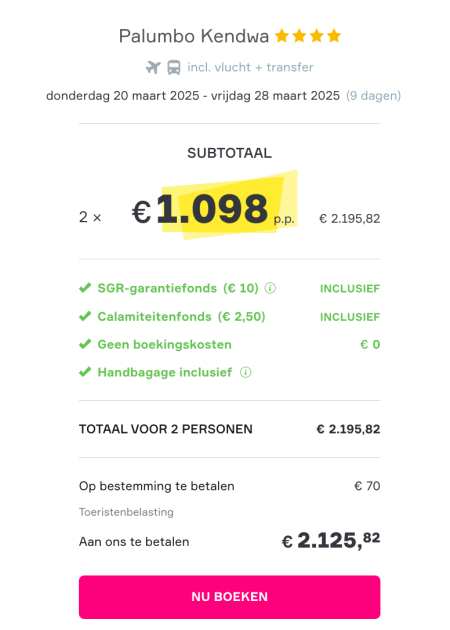
Task: Click the Calamiteitenfonds green checkmark
Action: point(85,316)
